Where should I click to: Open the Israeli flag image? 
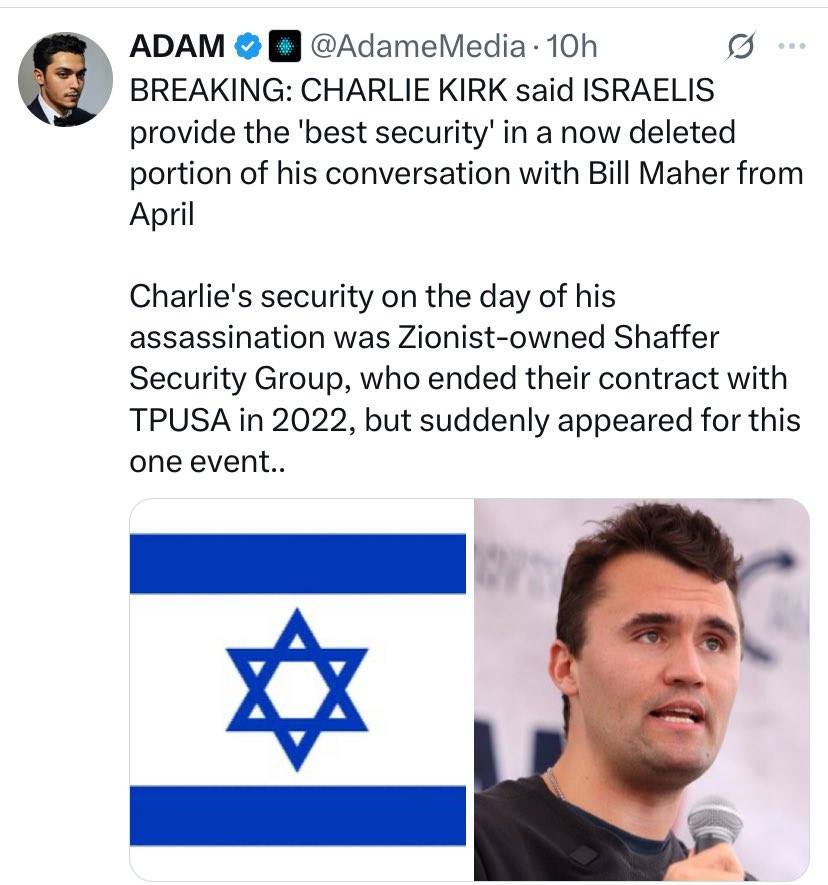[298, 689]
